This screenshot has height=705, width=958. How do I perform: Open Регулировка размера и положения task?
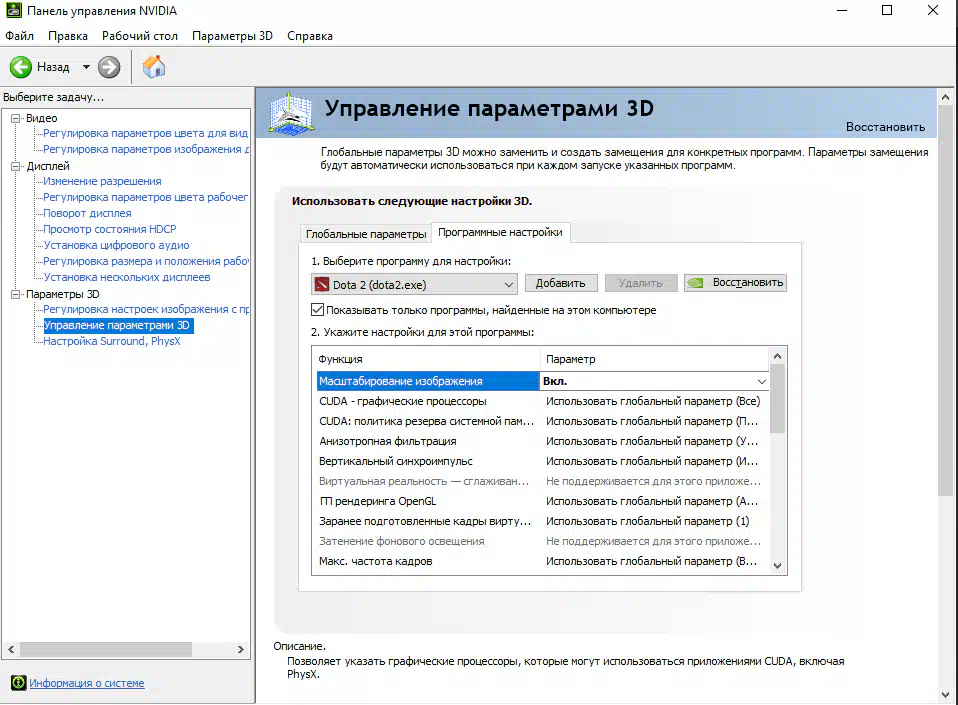pyautogui.click(x=146, y=261)
